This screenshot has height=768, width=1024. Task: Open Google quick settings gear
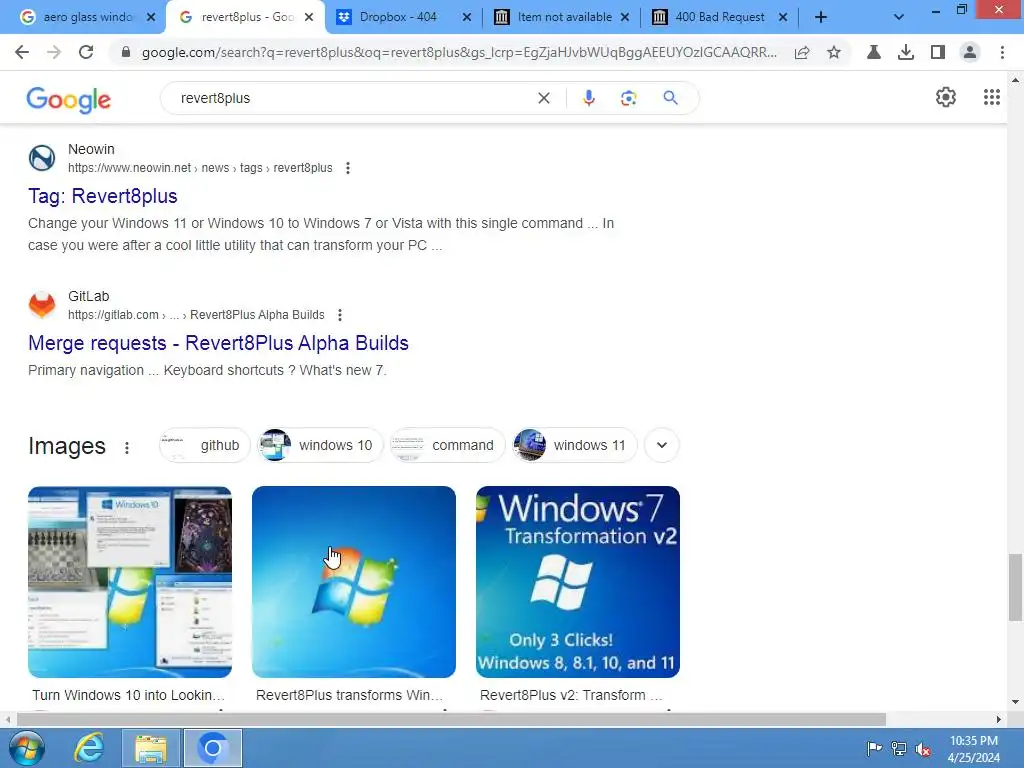(x=946, y=97)
